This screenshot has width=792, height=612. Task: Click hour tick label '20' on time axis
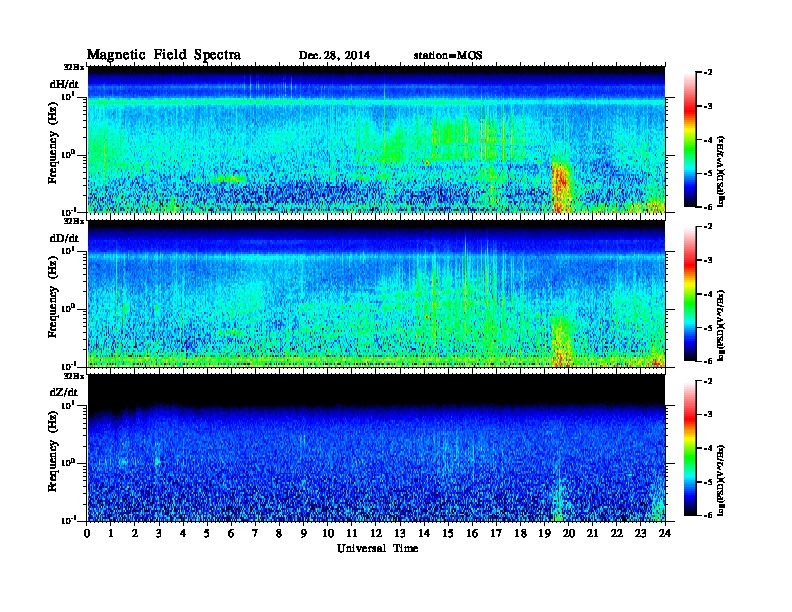[x=569, y=533]
